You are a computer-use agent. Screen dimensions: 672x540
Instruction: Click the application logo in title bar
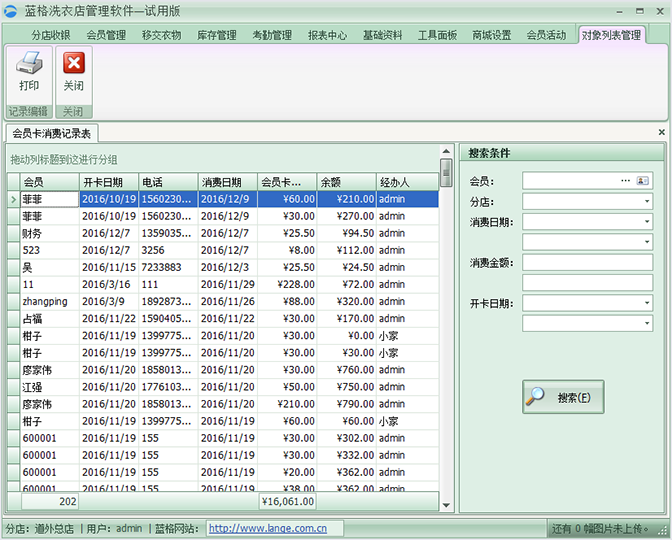pyautogui.click(x=11, y=11)
